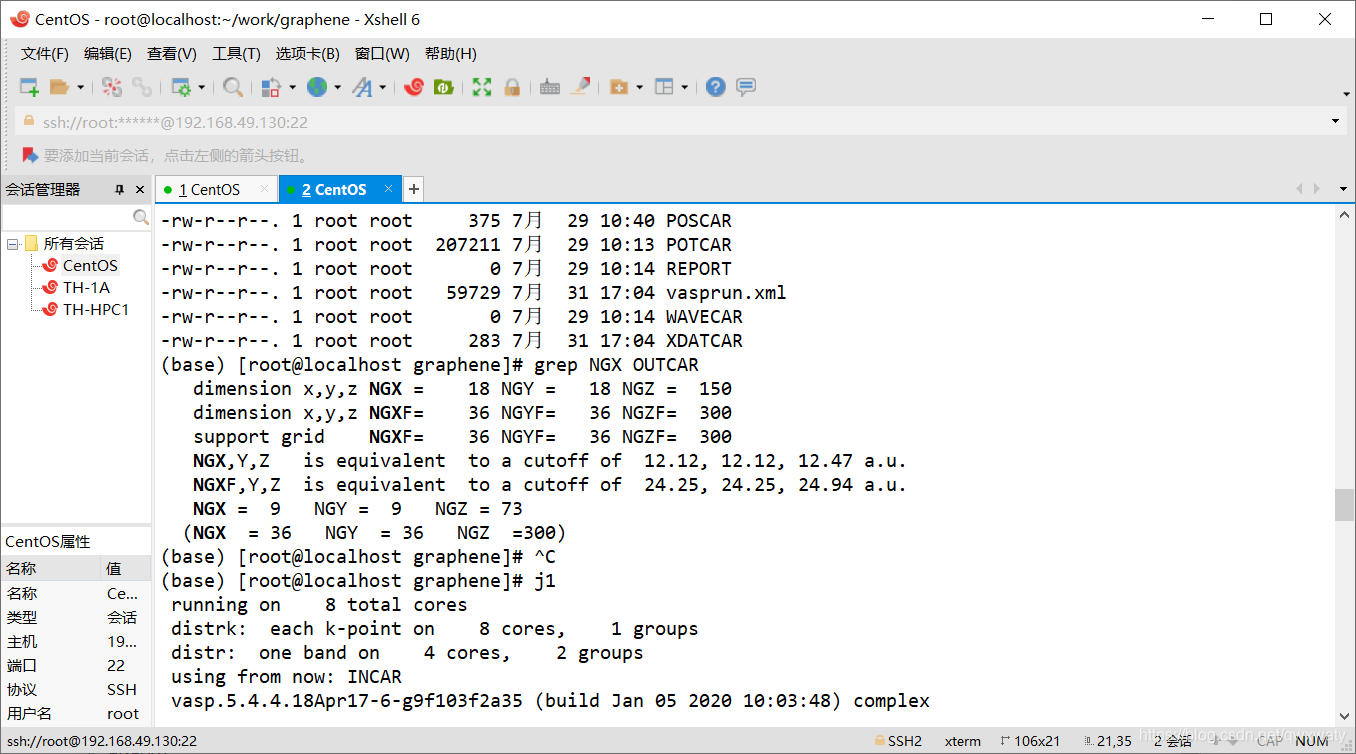The width and height of the screenshot is (1356, 754).
Task: Open the compose bar speech bubble icon
Action: click(745, 87)
